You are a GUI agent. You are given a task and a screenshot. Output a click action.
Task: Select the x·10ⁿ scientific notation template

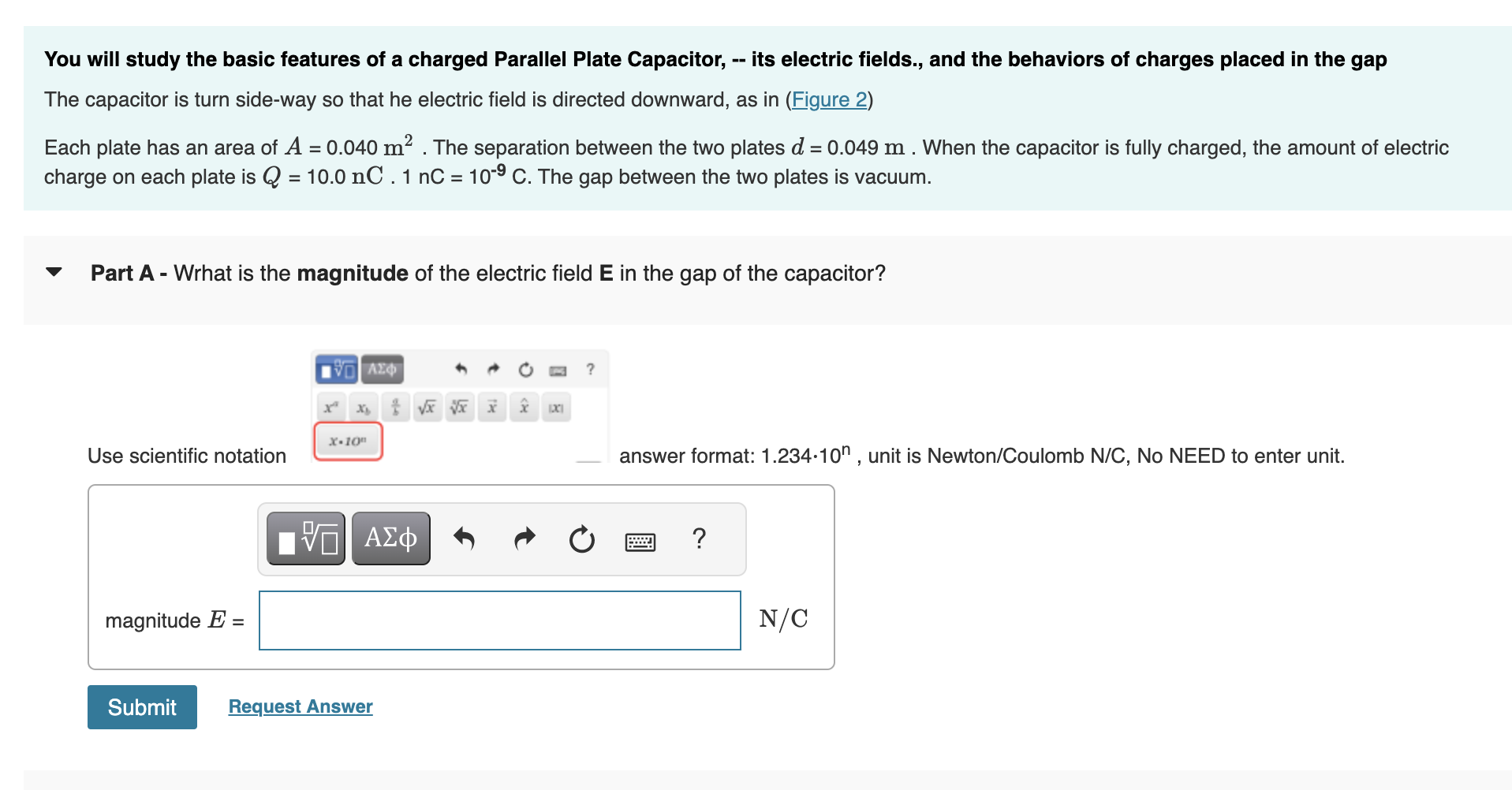point(347,442)
